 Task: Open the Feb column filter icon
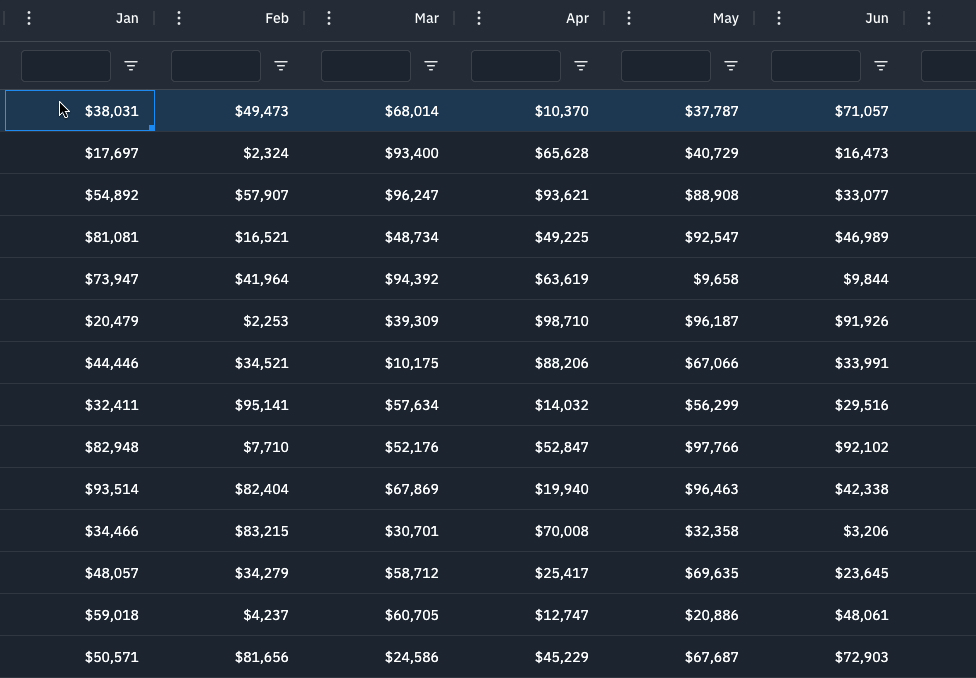281,65
